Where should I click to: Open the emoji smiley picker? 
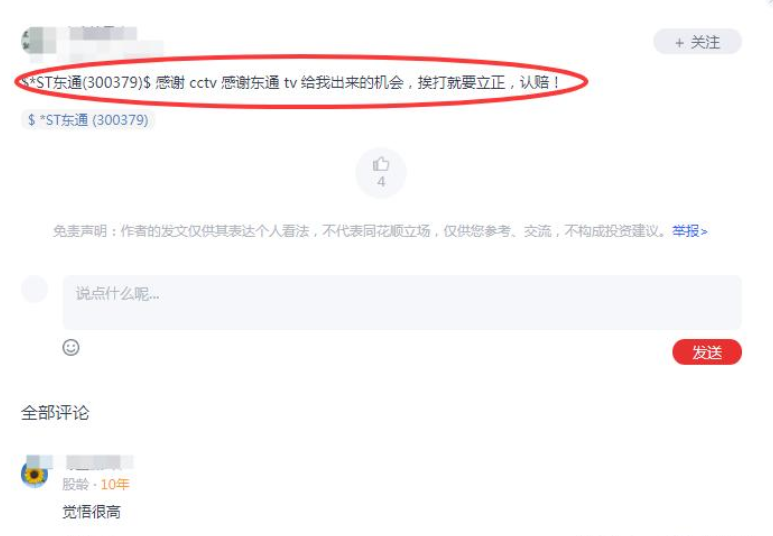tap(71, 348)
